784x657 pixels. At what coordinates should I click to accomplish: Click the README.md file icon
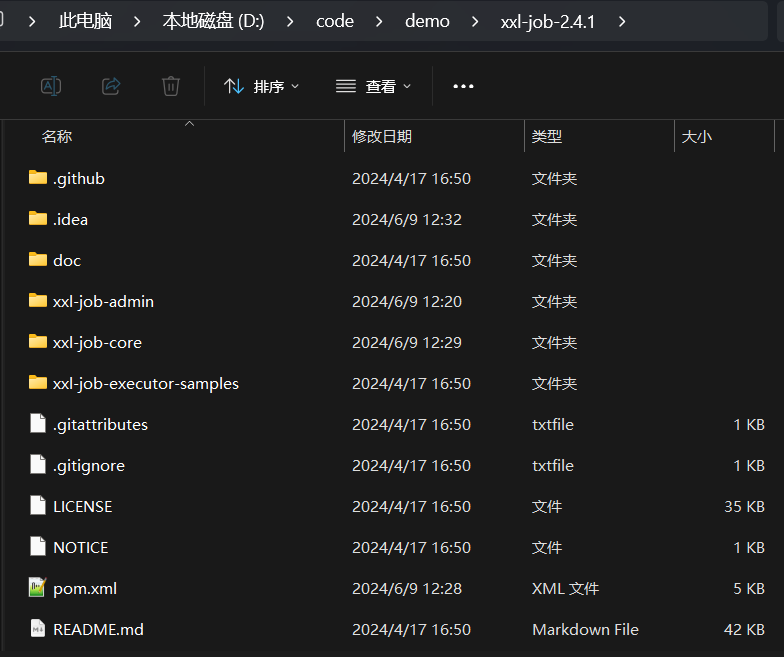[x=38, y=629]
